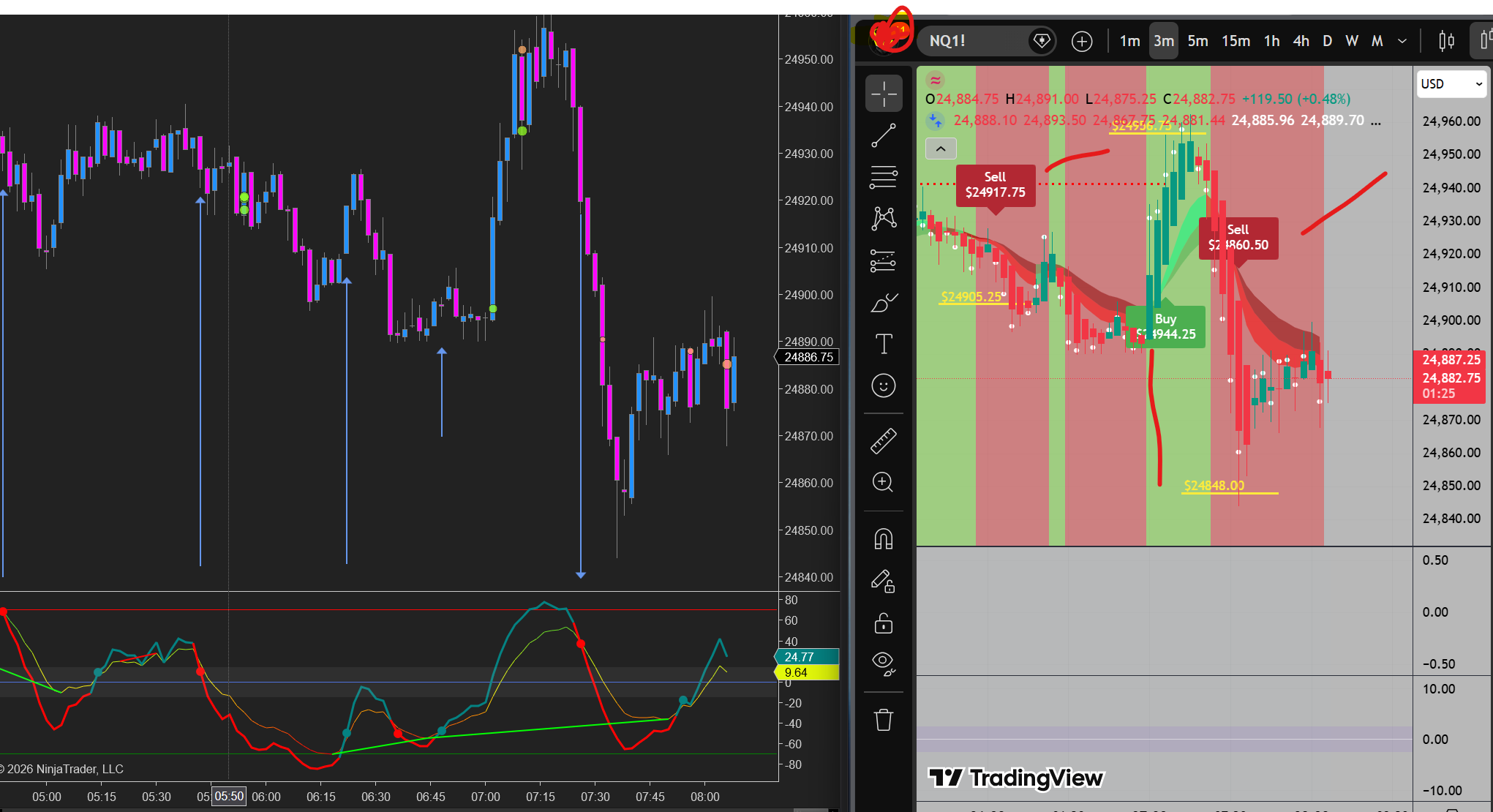Switch to the 1h timeframe
Screen dimensions: 1493x812
click(1271, 41)
